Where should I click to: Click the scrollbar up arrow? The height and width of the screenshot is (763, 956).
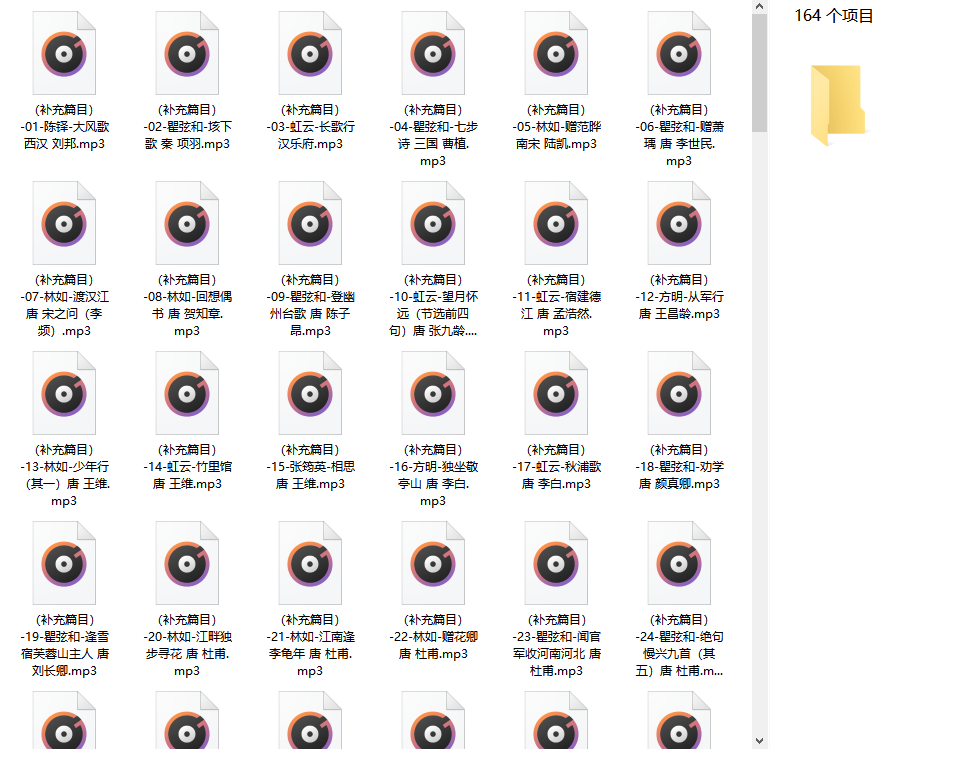tap(759, 7)
